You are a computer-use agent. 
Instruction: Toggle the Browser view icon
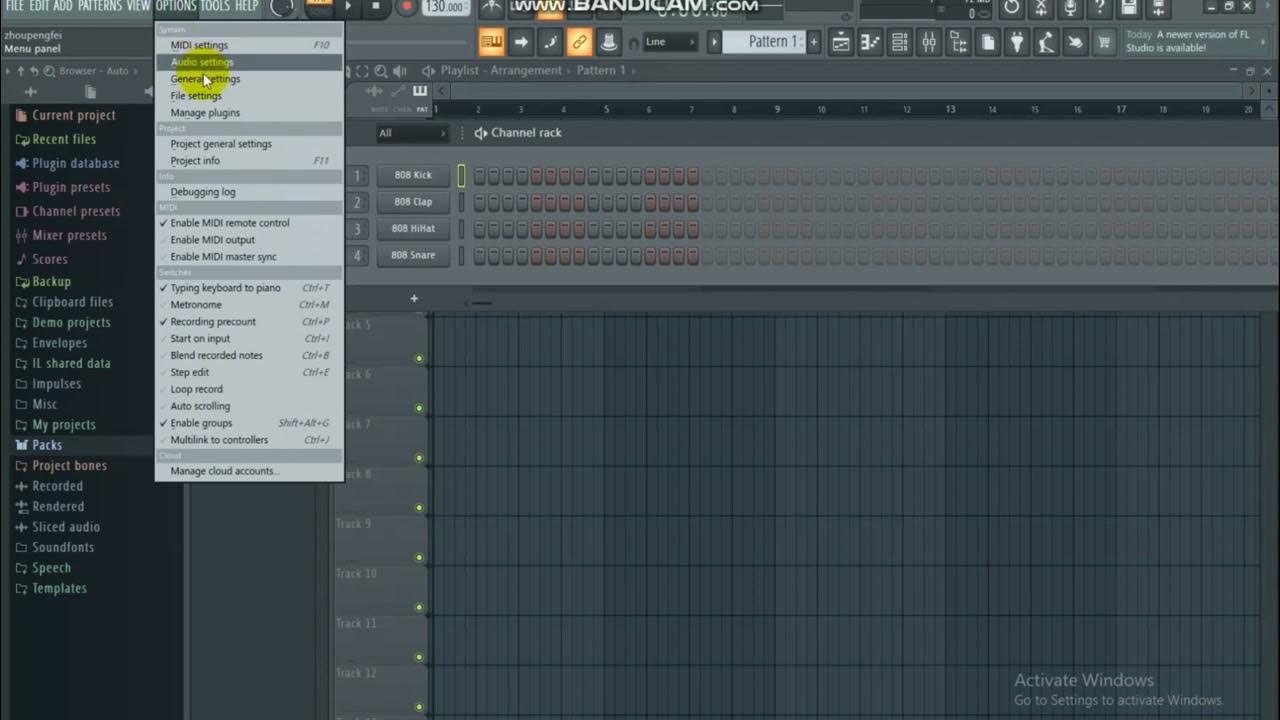pos(958,41)
